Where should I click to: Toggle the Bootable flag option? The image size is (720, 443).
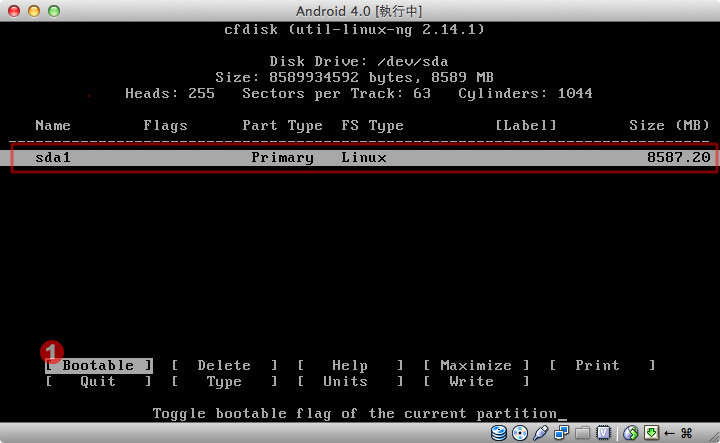click(98, 365)
